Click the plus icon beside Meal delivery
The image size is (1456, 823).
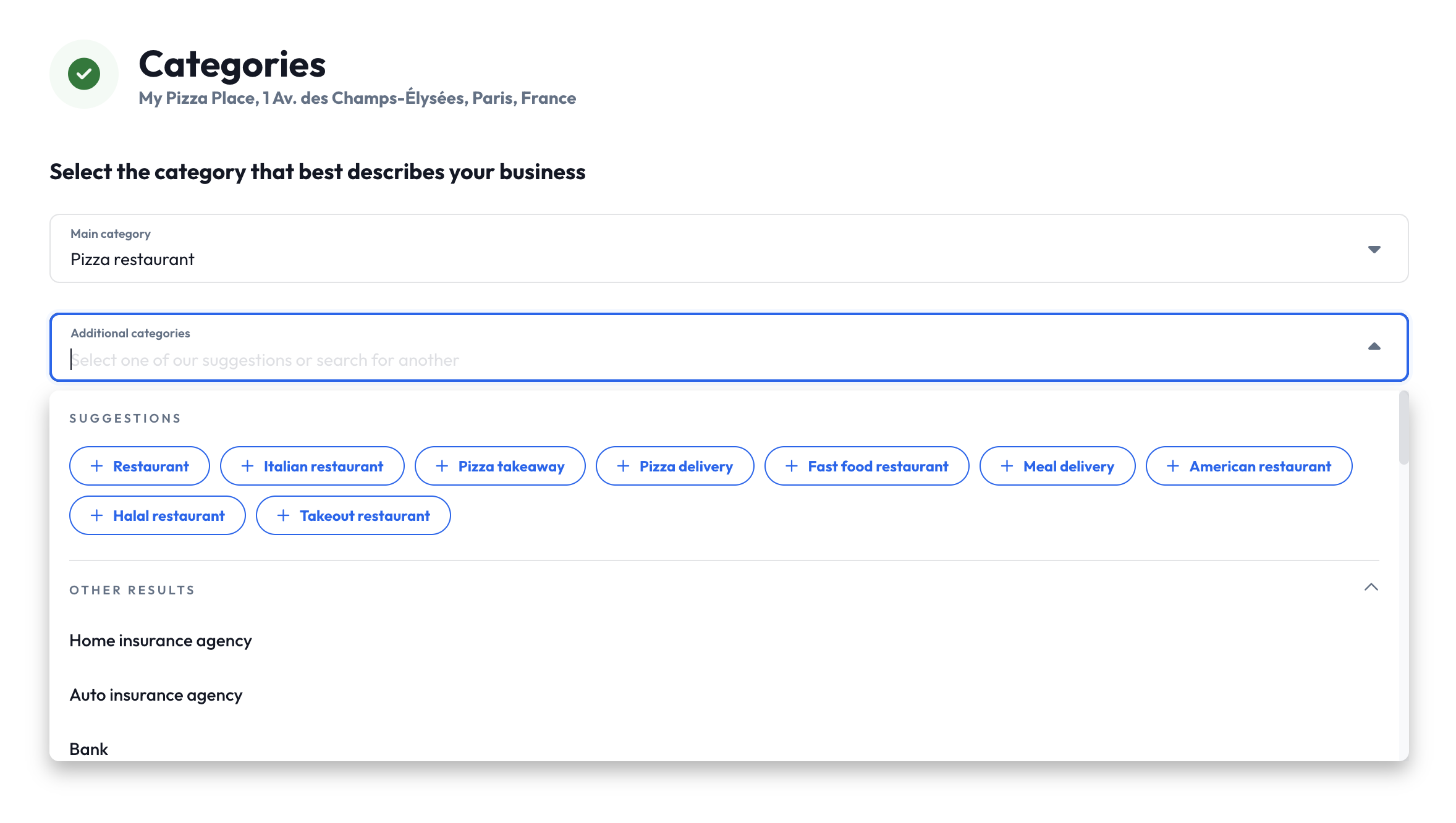tap(1007, 466)
